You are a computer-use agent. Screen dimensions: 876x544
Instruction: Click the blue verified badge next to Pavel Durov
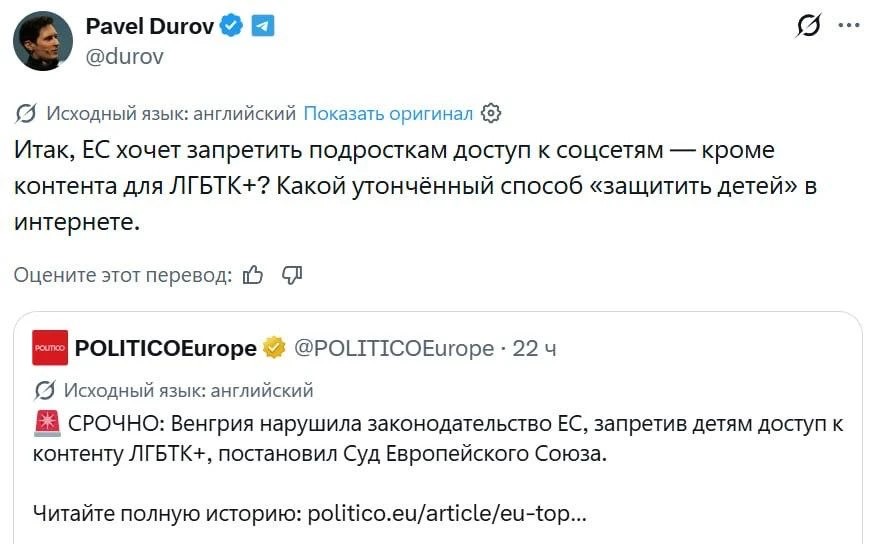pos(232,27)
